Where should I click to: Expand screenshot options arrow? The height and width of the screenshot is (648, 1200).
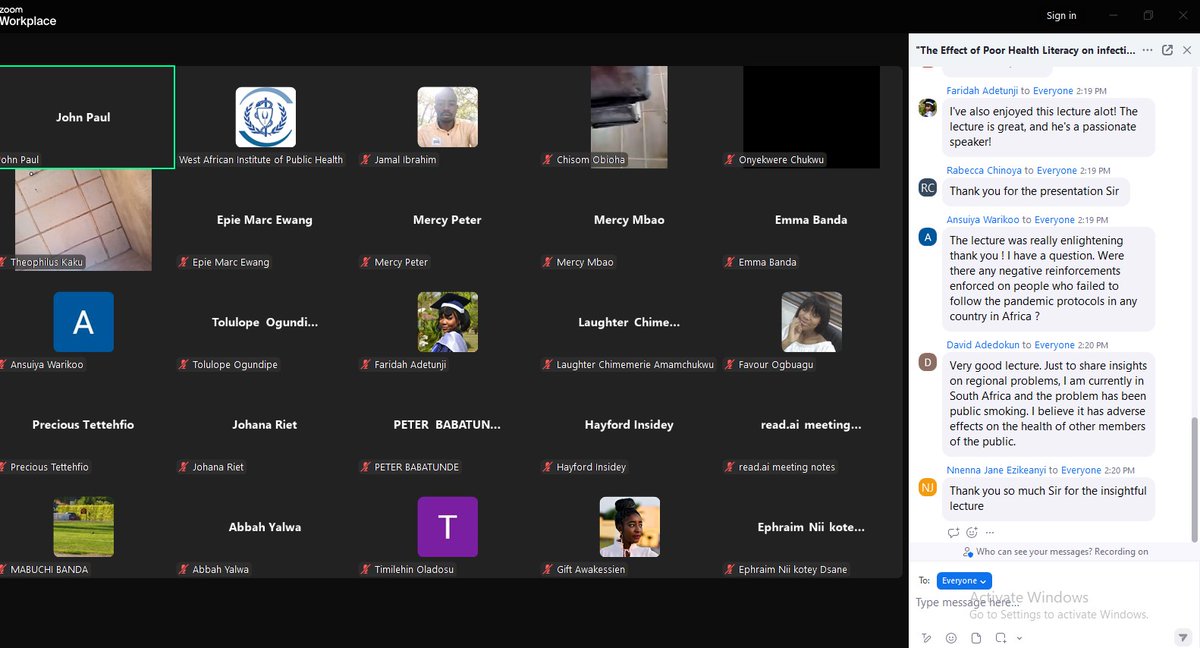point(1019,638)
